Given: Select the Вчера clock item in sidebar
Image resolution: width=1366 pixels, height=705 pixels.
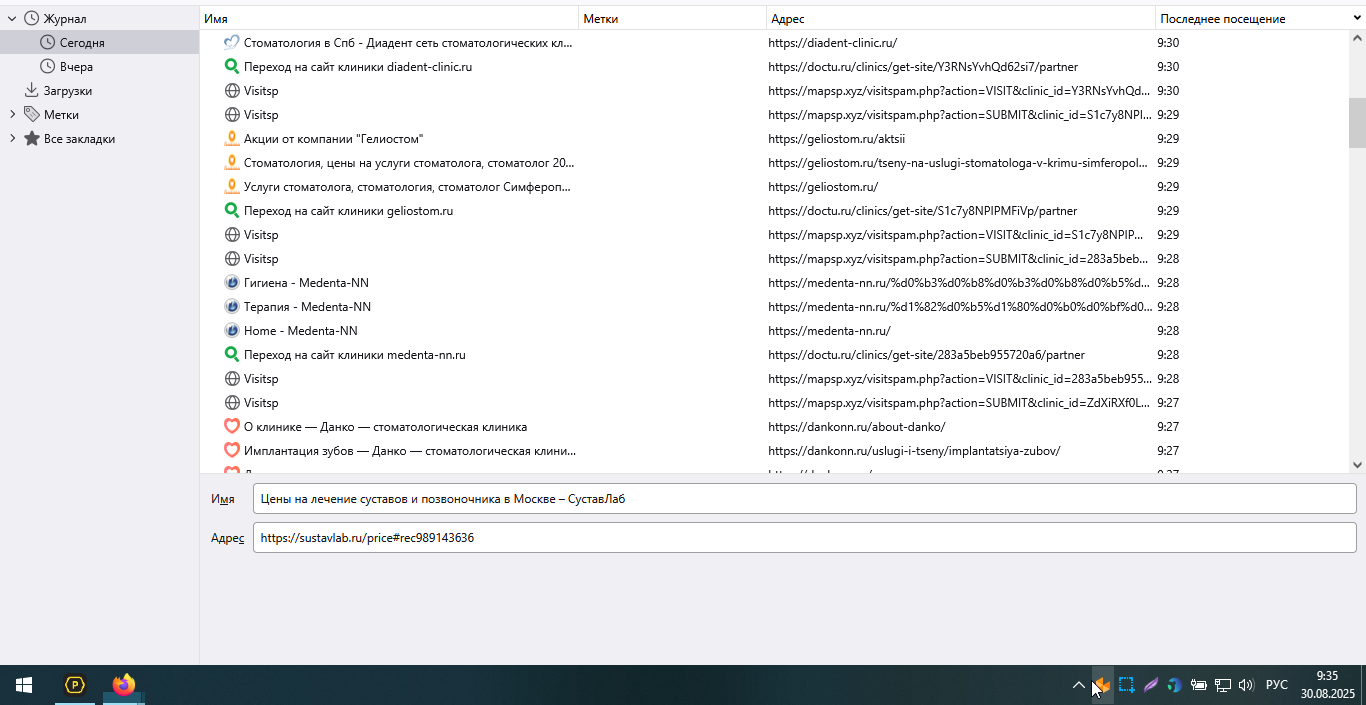Looking at the screenshot, I should point(66,66).
